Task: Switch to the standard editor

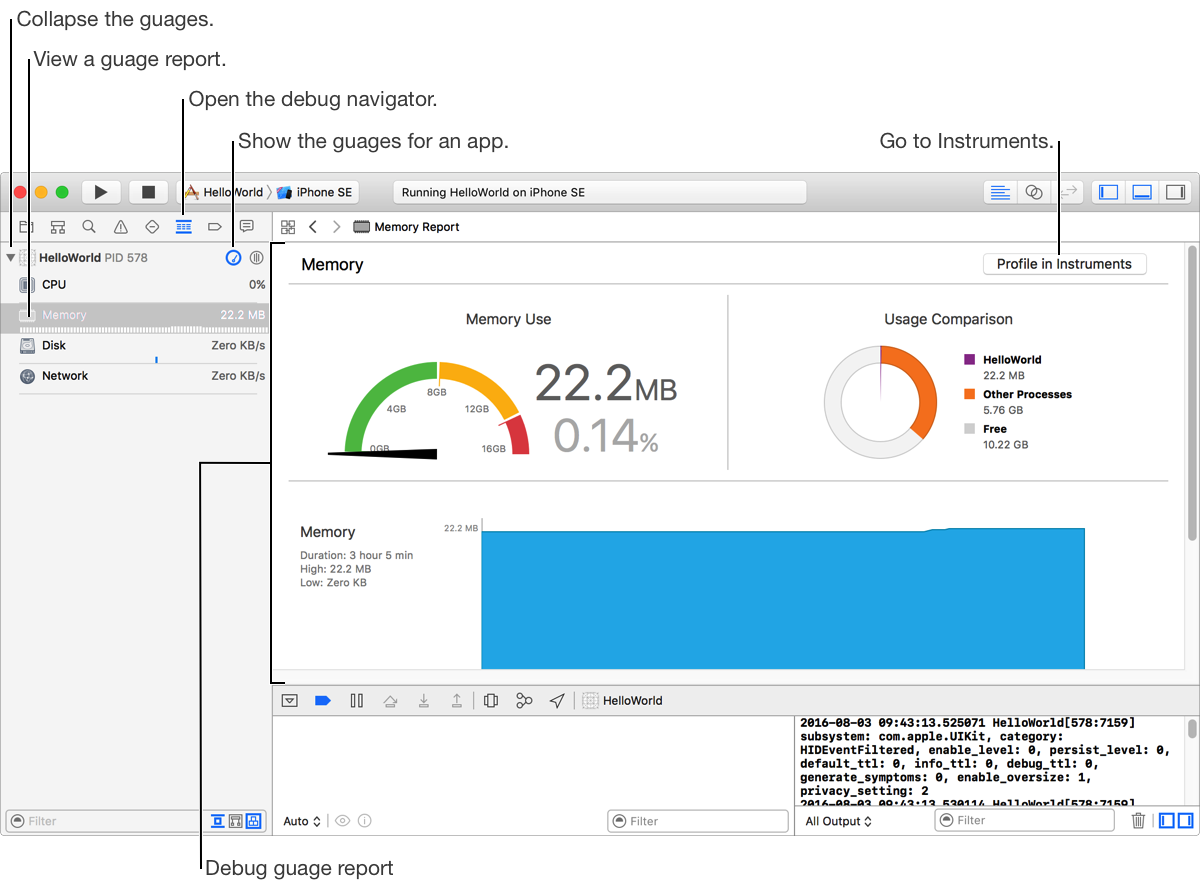Action: click(1000, 192)
